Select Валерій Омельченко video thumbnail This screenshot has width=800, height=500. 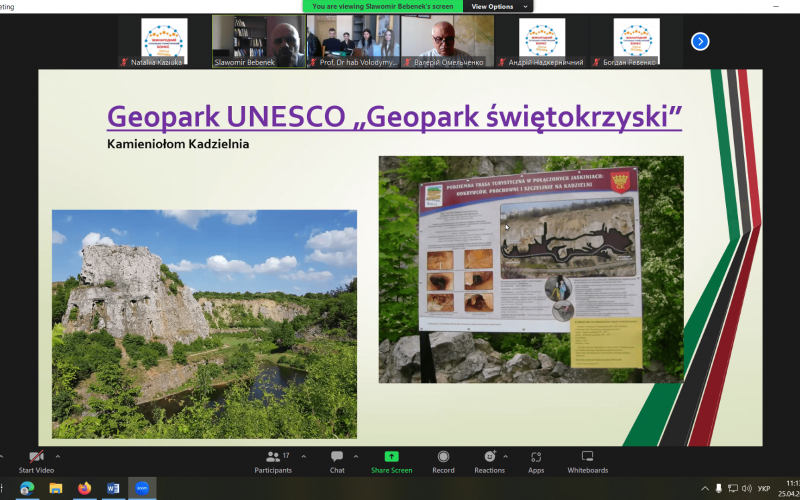pyautogui.click(x=447, y=41)
